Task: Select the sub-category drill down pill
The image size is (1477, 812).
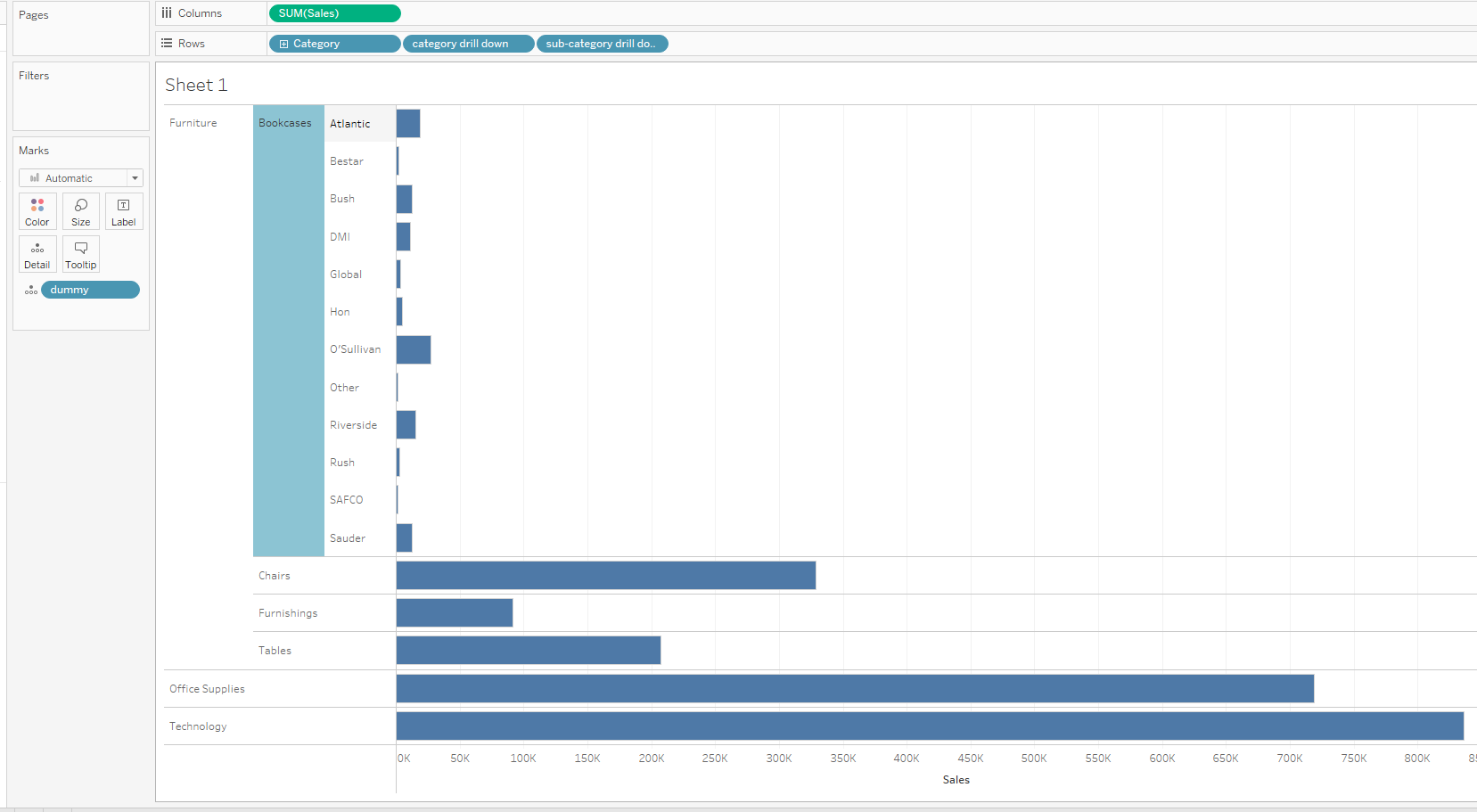Action: (x=603, y=44)
